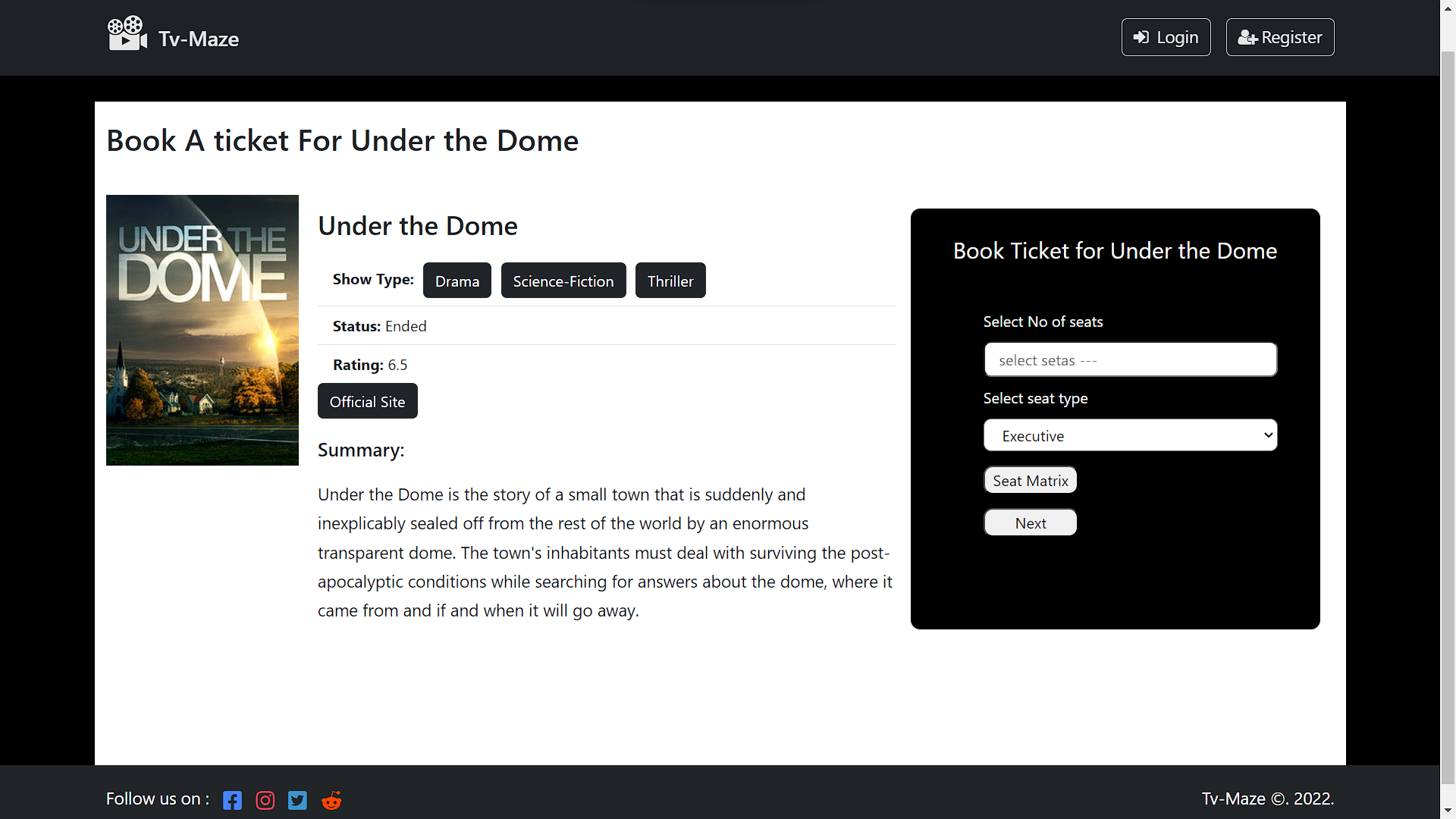Viewport: 1456px width, 819px height.
Task: Click the seat type dropdown arrow
Action: click(x=1268, y=435)
